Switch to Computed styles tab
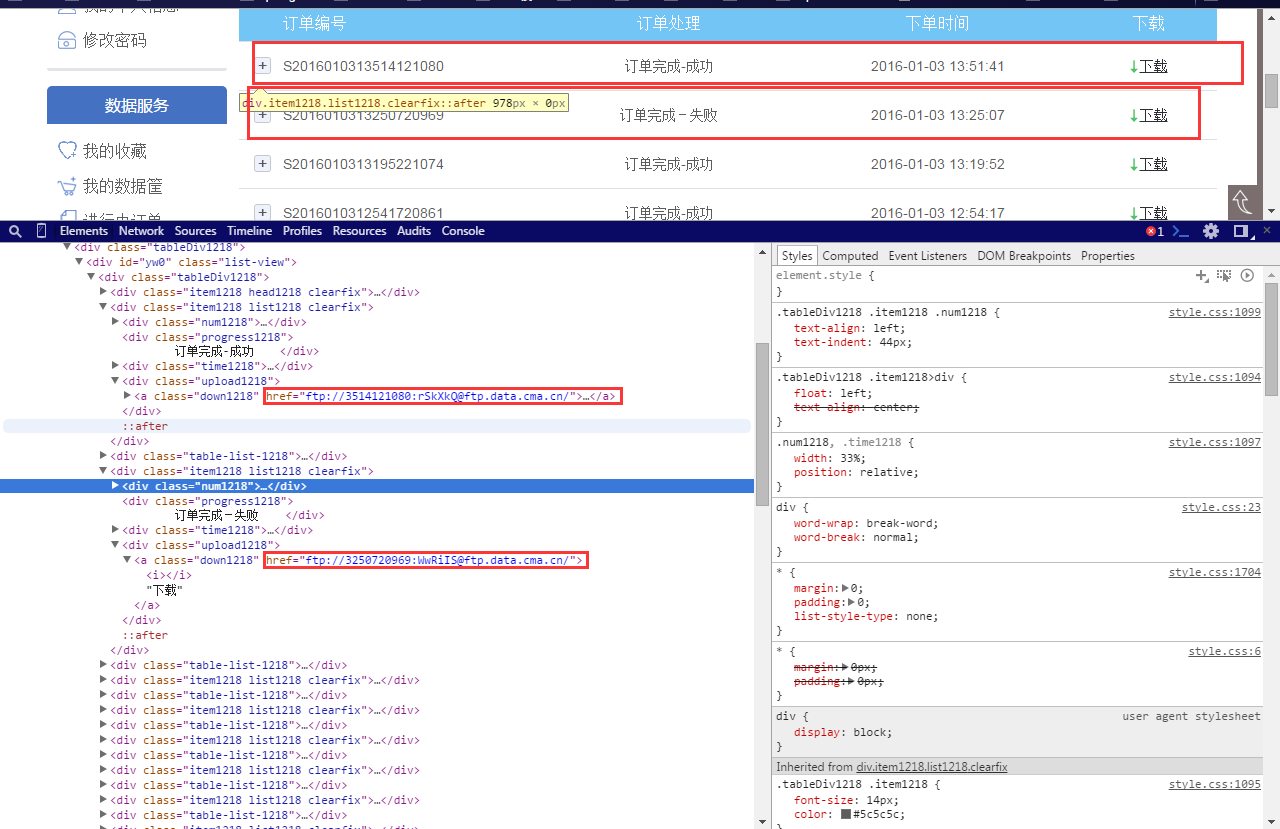1280x829 pixels. point(850,256)
